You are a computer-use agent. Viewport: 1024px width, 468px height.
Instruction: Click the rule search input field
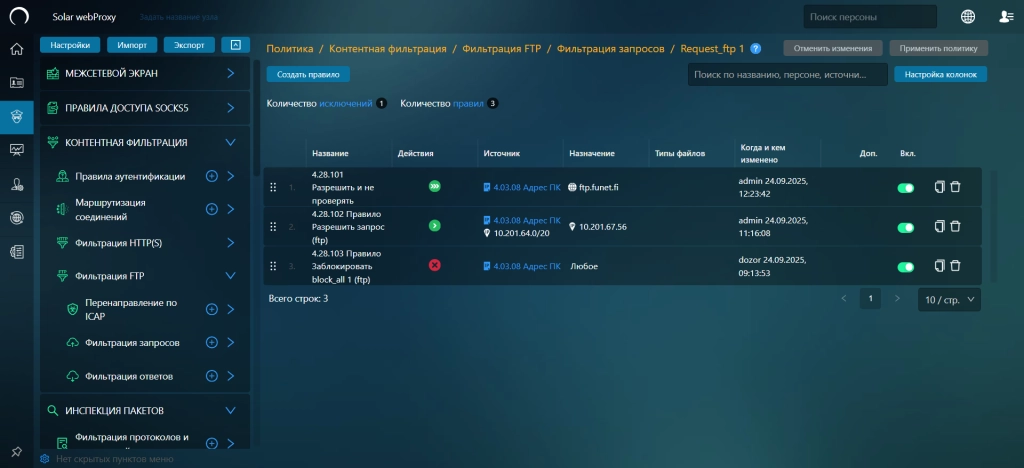click(x=787, y=74)
